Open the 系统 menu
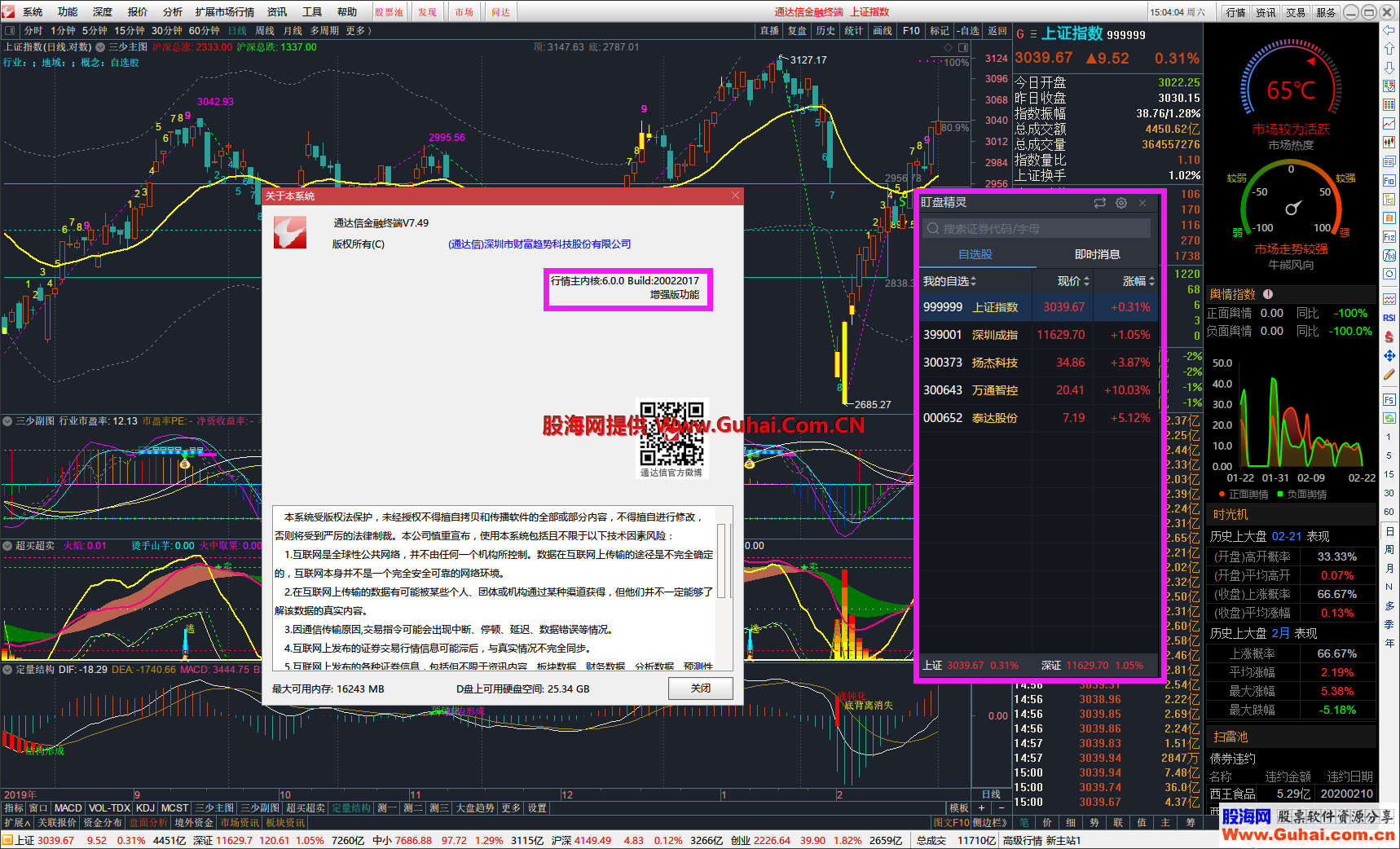The width and height of the screenshot is (1400, 849). click(33, 12)
